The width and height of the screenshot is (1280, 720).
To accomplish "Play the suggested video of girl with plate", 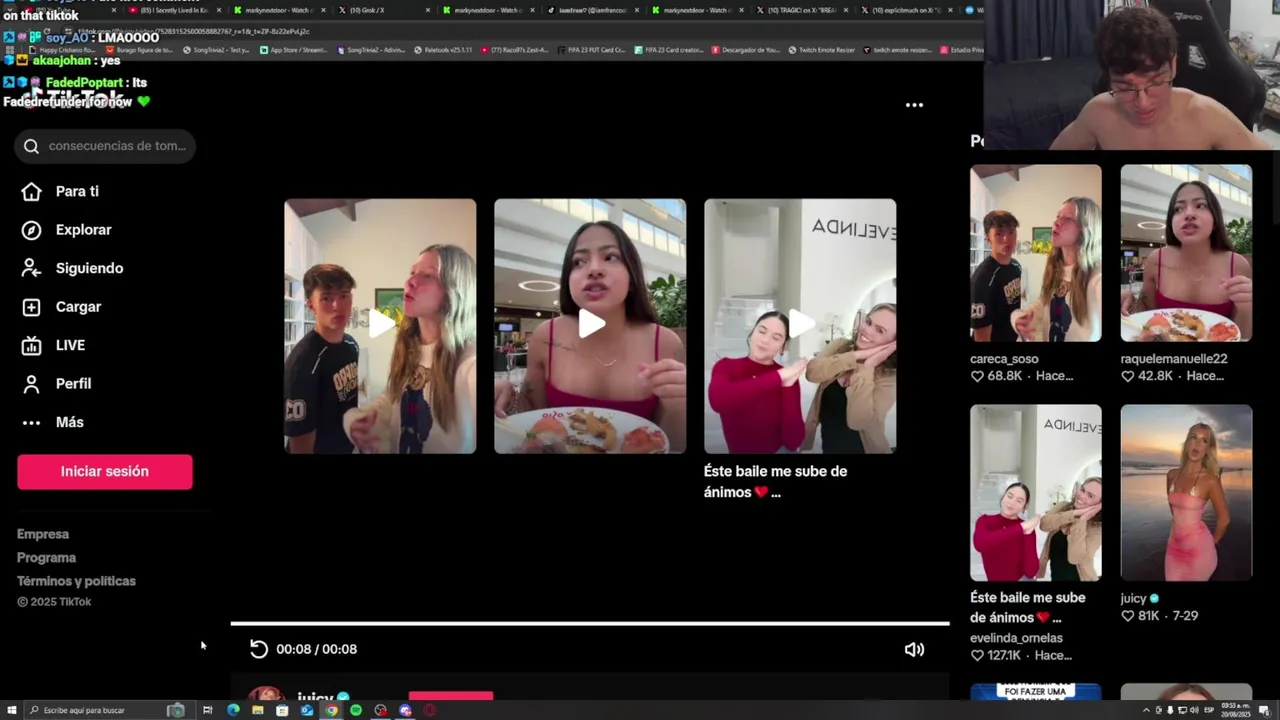I will pos(590,326).
